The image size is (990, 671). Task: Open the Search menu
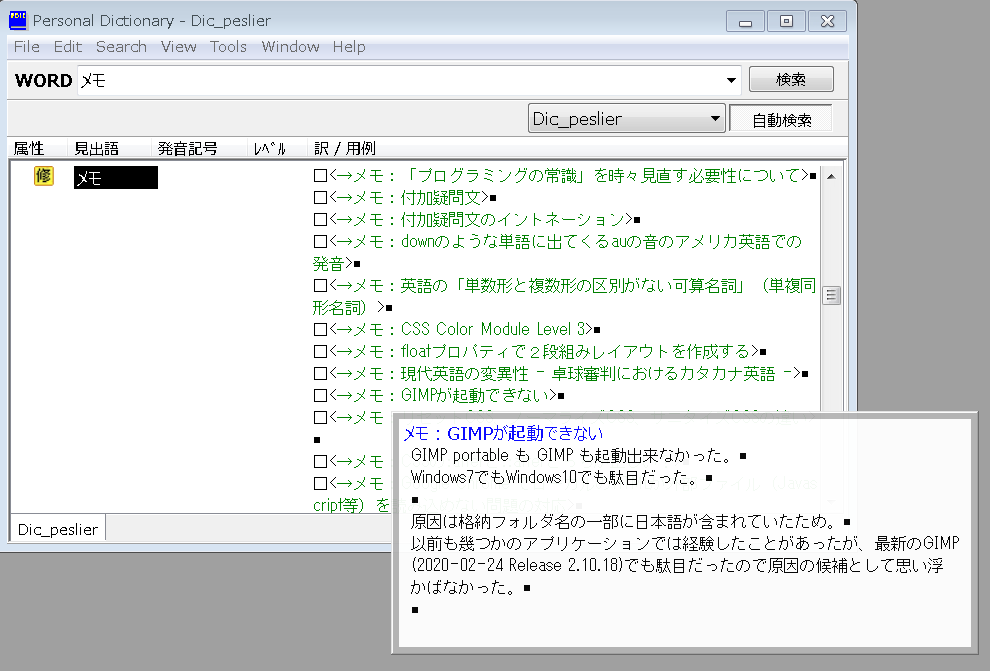[121, 46]
